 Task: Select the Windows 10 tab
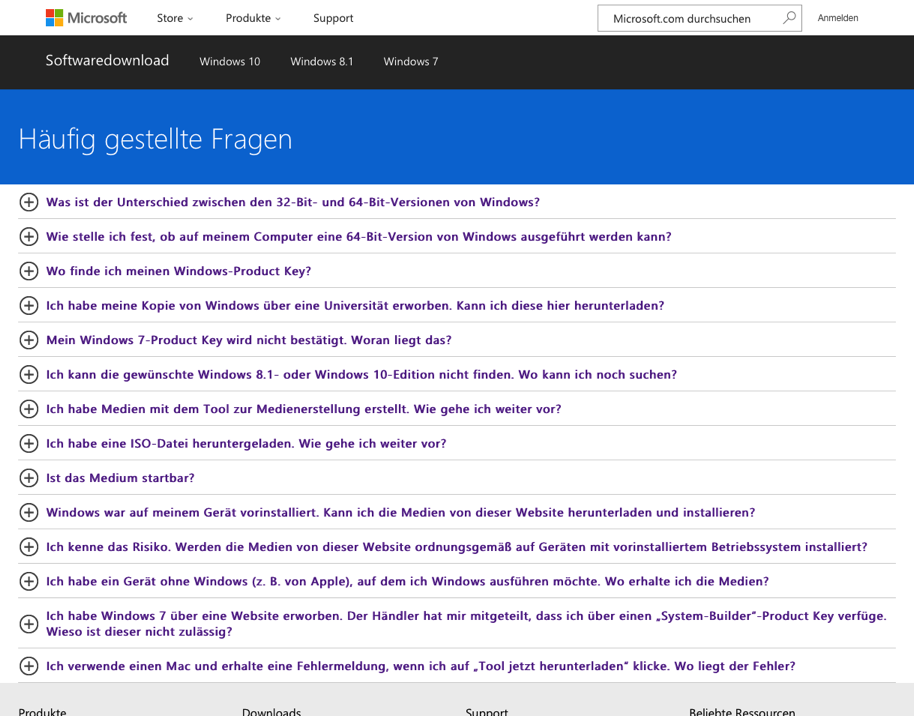point(230,61)
